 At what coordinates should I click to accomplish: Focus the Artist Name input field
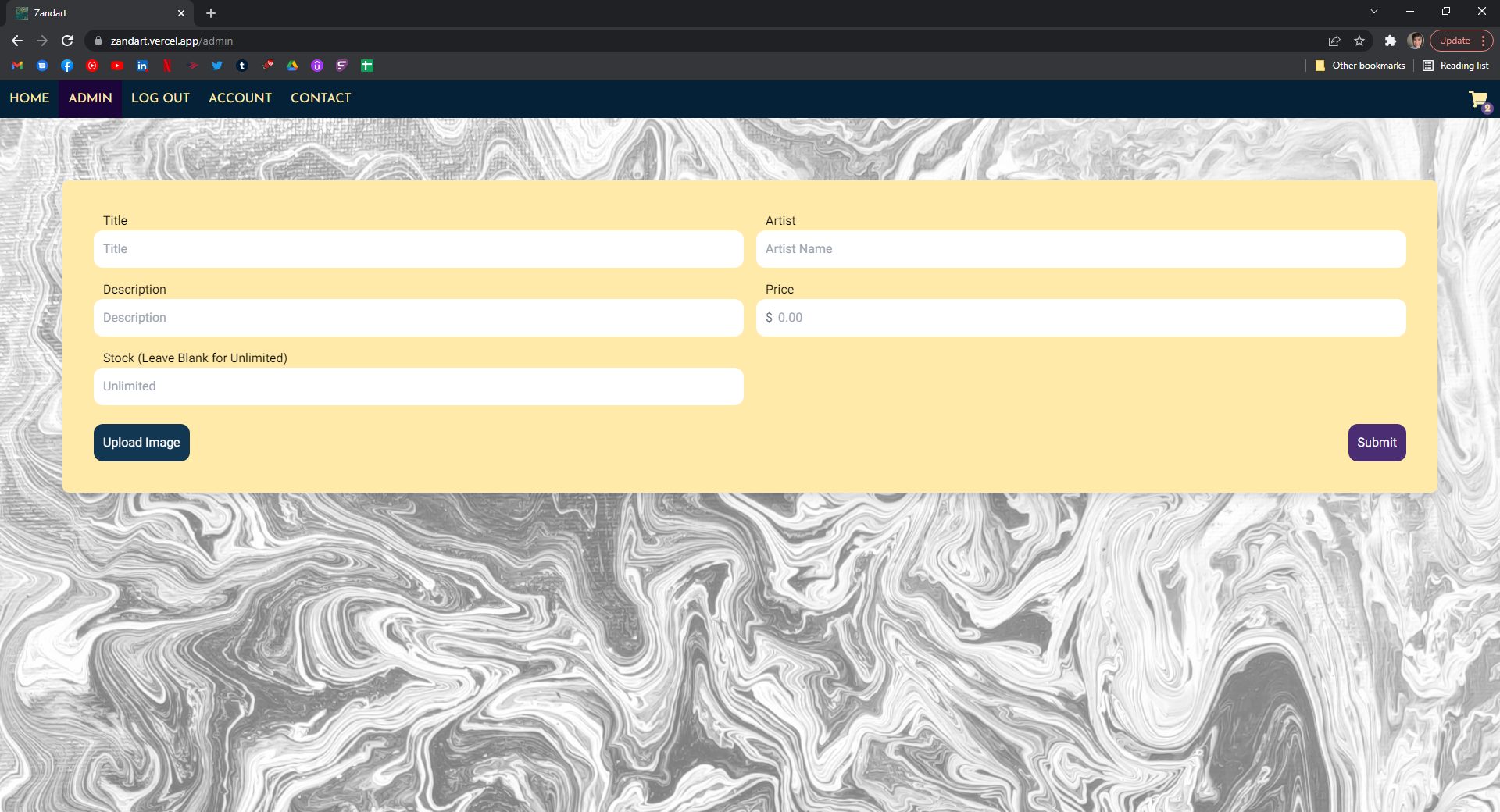pyautogui.click(x=1080, y=249)
